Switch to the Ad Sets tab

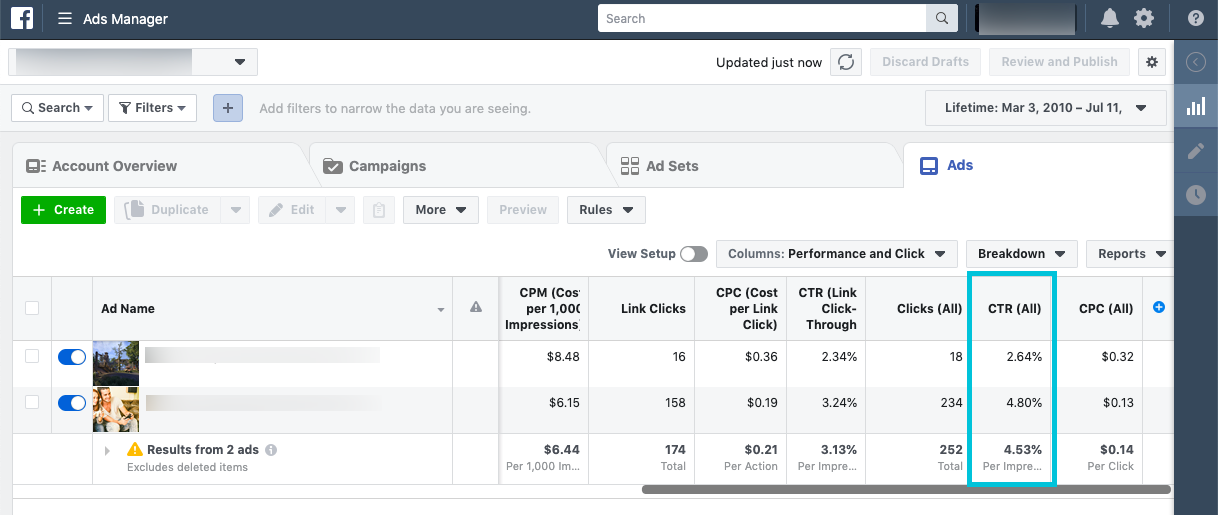[672, 166]
